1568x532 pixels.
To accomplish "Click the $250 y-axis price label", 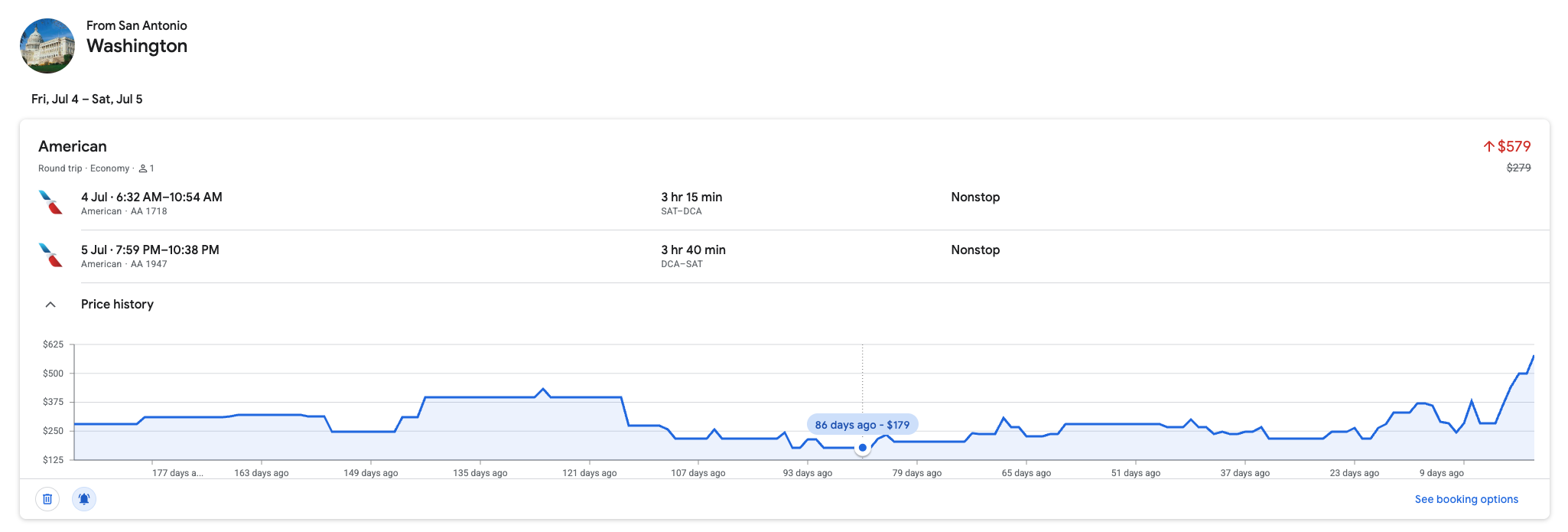I will click(54, 431).
